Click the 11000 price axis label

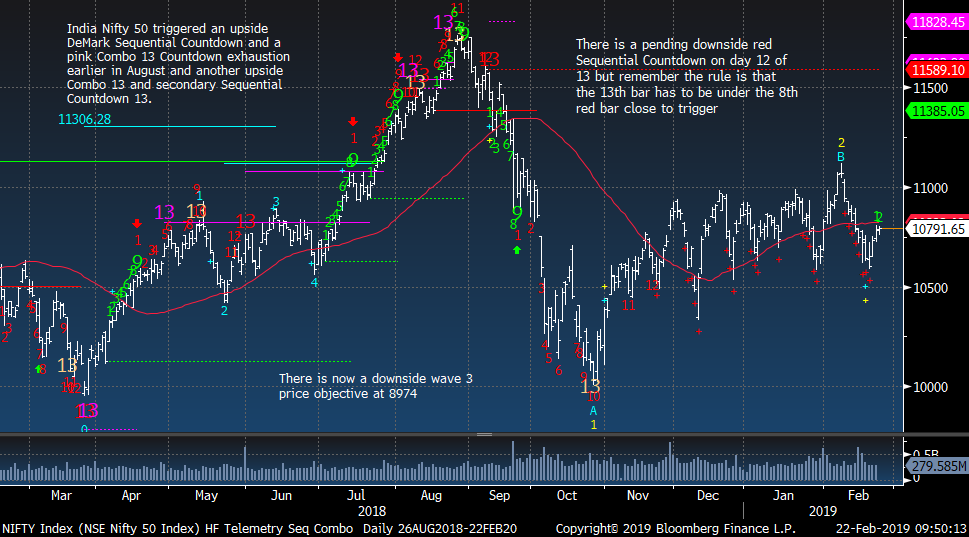(930, 188)
